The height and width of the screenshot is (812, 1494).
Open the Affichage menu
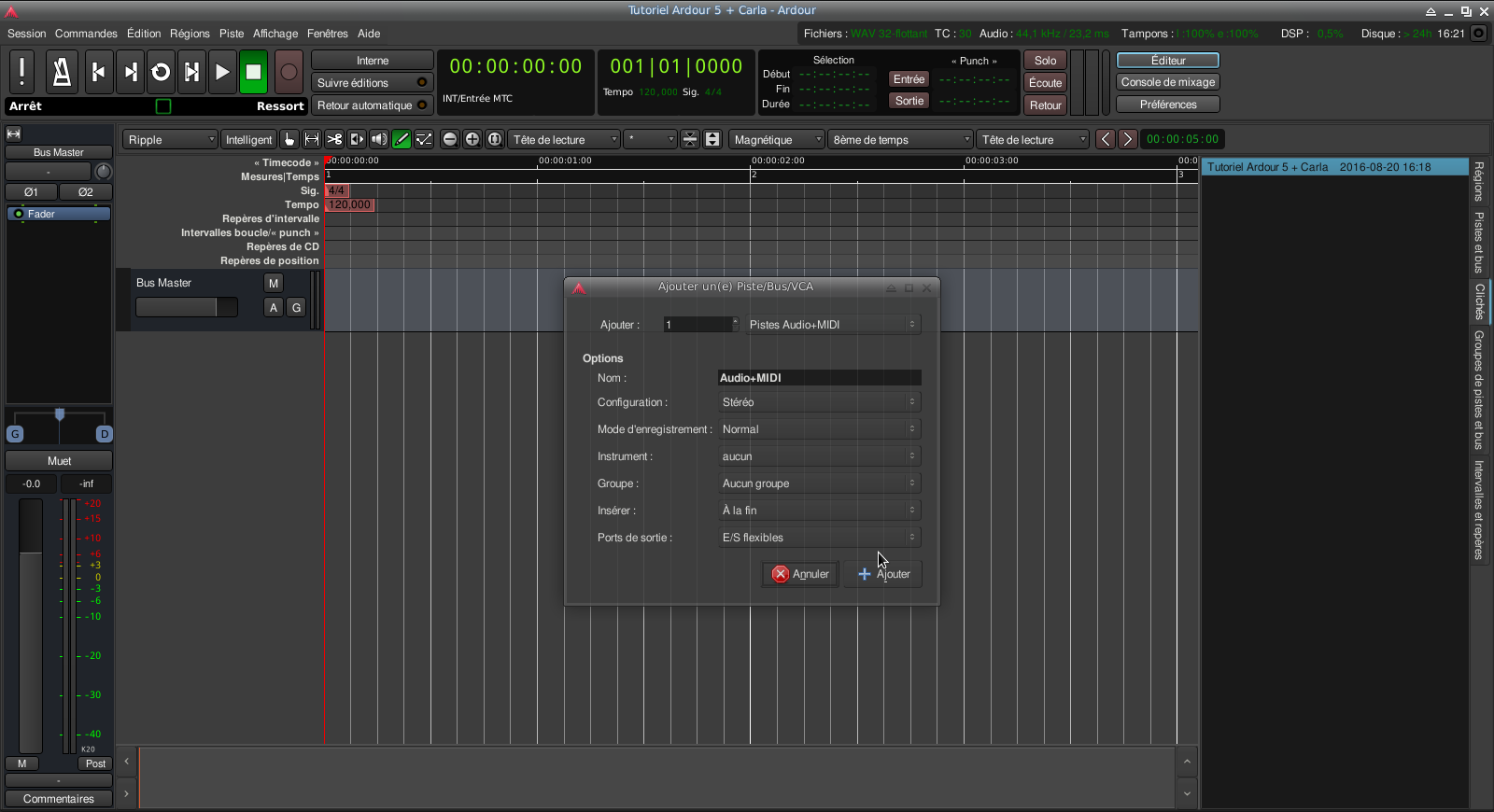tap(275, 34)
